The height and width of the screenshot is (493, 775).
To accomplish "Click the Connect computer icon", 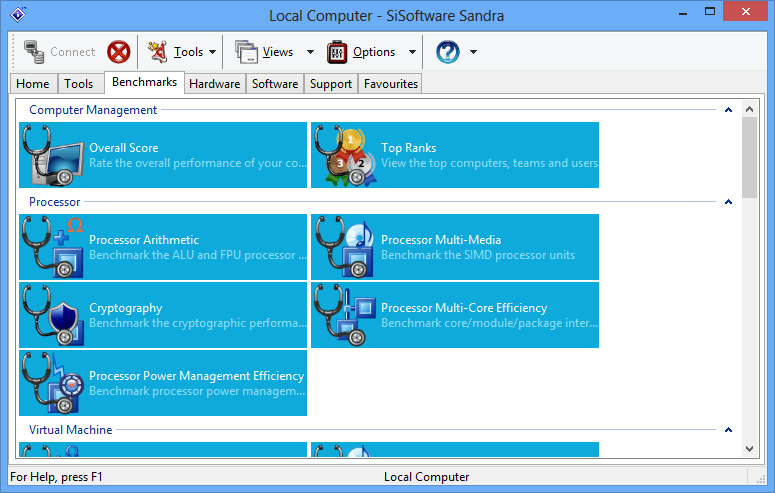I will [34, 52].
